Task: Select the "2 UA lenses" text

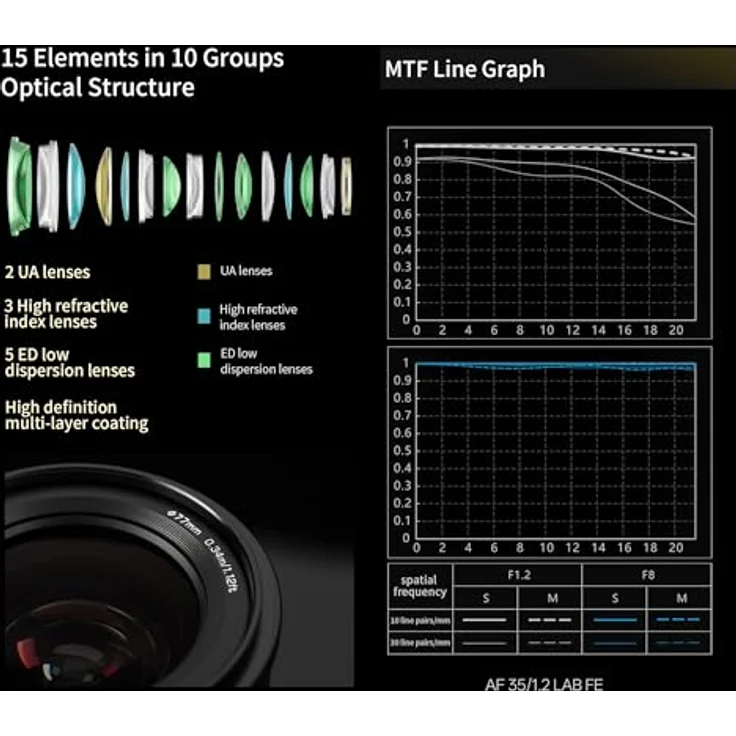Action: [x=47, y=272]
